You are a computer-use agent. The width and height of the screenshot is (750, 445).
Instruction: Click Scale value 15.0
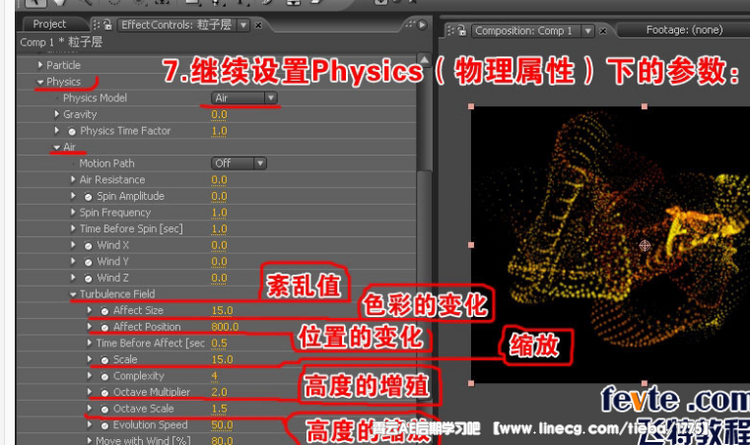click(x=222, y=359)
